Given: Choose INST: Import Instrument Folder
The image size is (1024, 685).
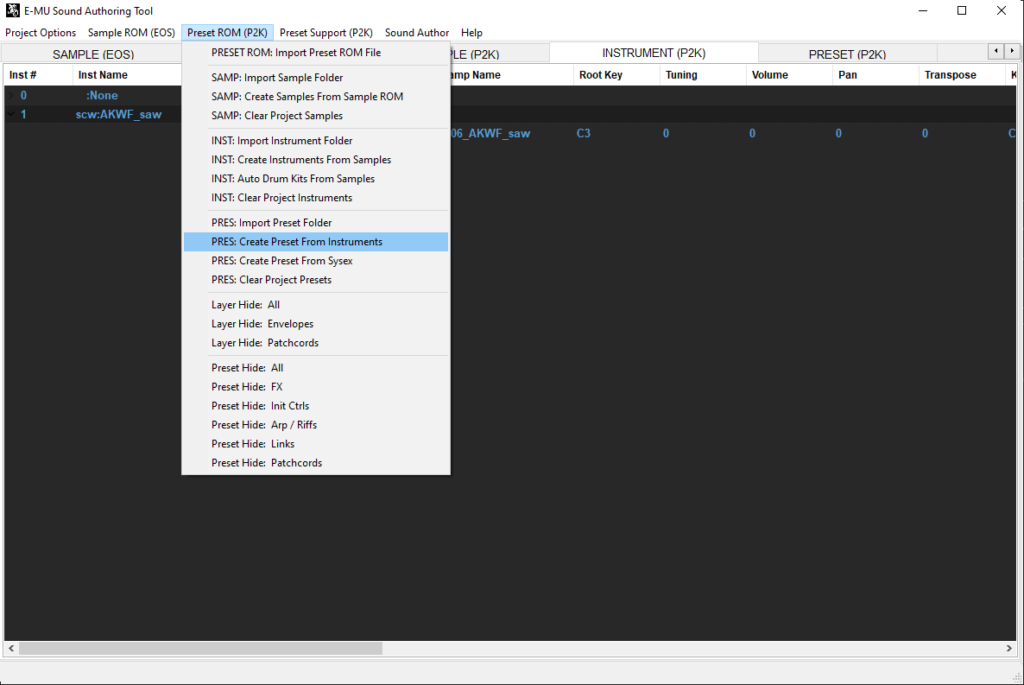Looking at the screenshot, I should tap(316, 141).
